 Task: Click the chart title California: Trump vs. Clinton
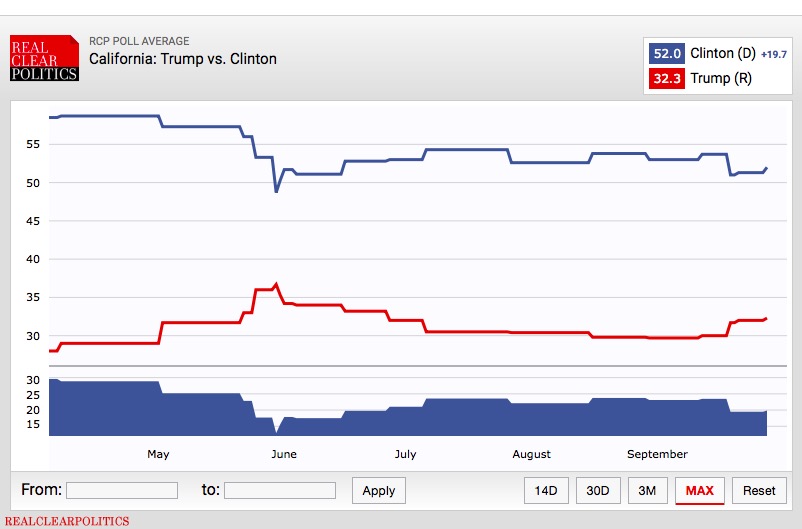click(x=183, y=59)
